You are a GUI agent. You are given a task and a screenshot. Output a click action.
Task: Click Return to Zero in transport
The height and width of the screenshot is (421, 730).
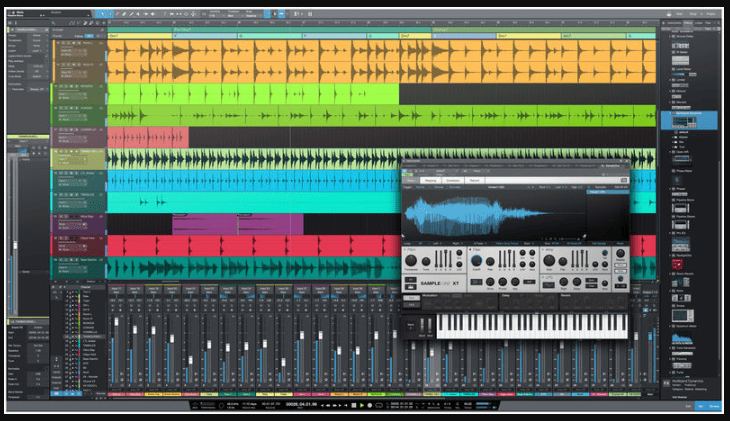[345, 405]
